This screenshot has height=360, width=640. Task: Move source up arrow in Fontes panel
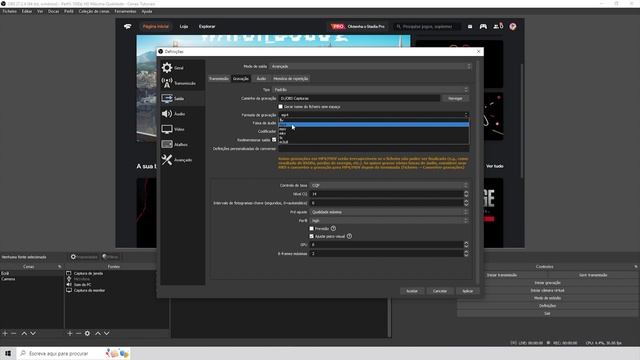(98, 333)
